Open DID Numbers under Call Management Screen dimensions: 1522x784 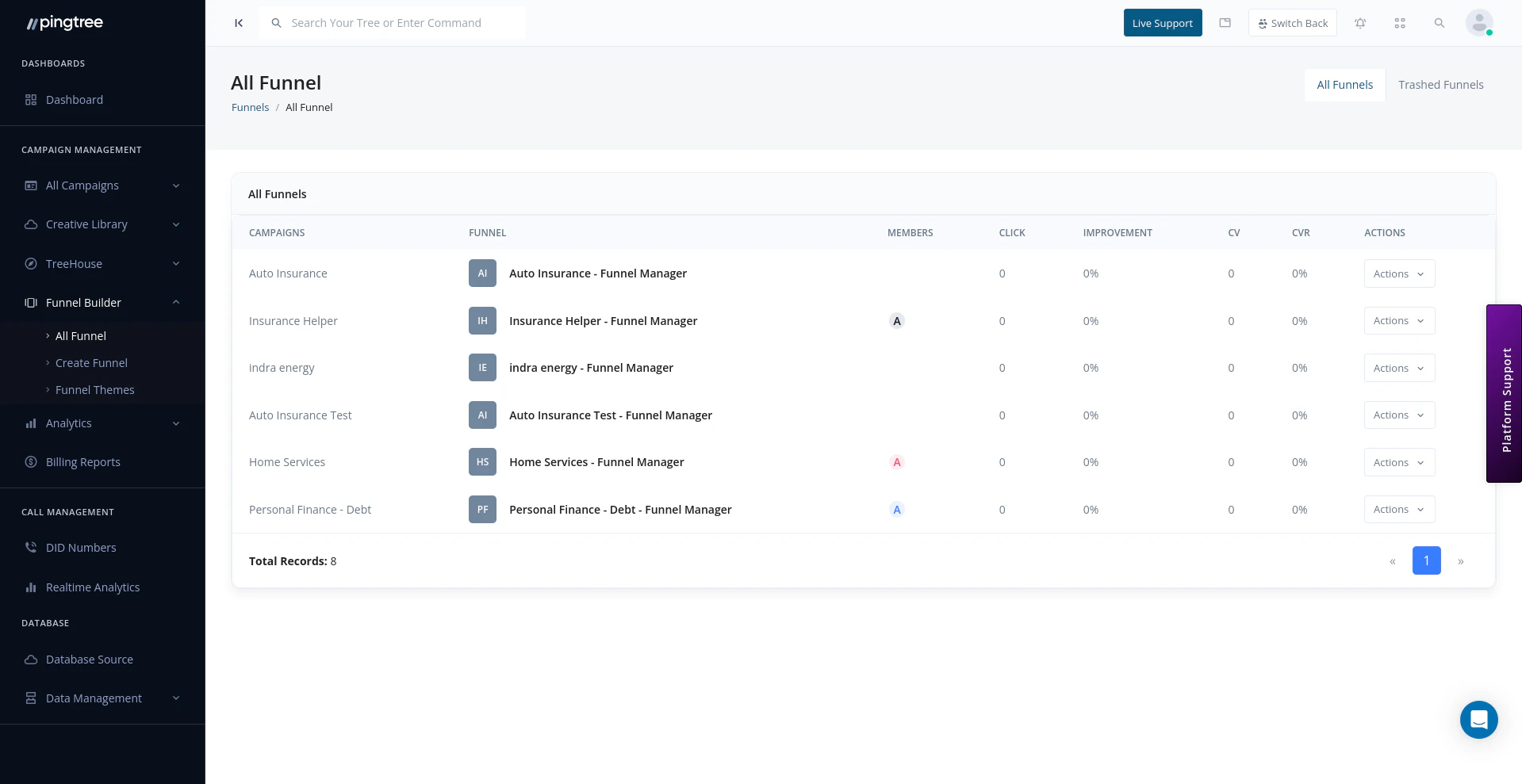coord(80,547)
